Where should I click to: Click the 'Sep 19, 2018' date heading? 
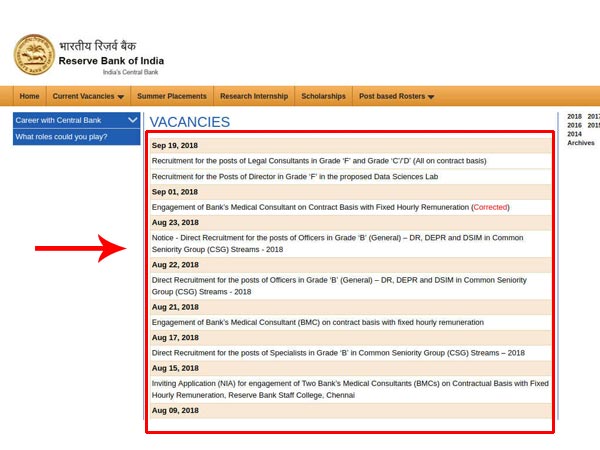click(x=174, y=145)
